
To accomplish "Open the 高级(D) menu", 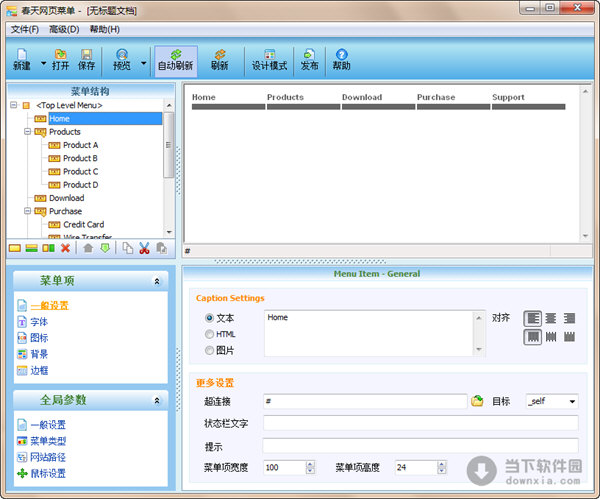I will coord(64,29).
